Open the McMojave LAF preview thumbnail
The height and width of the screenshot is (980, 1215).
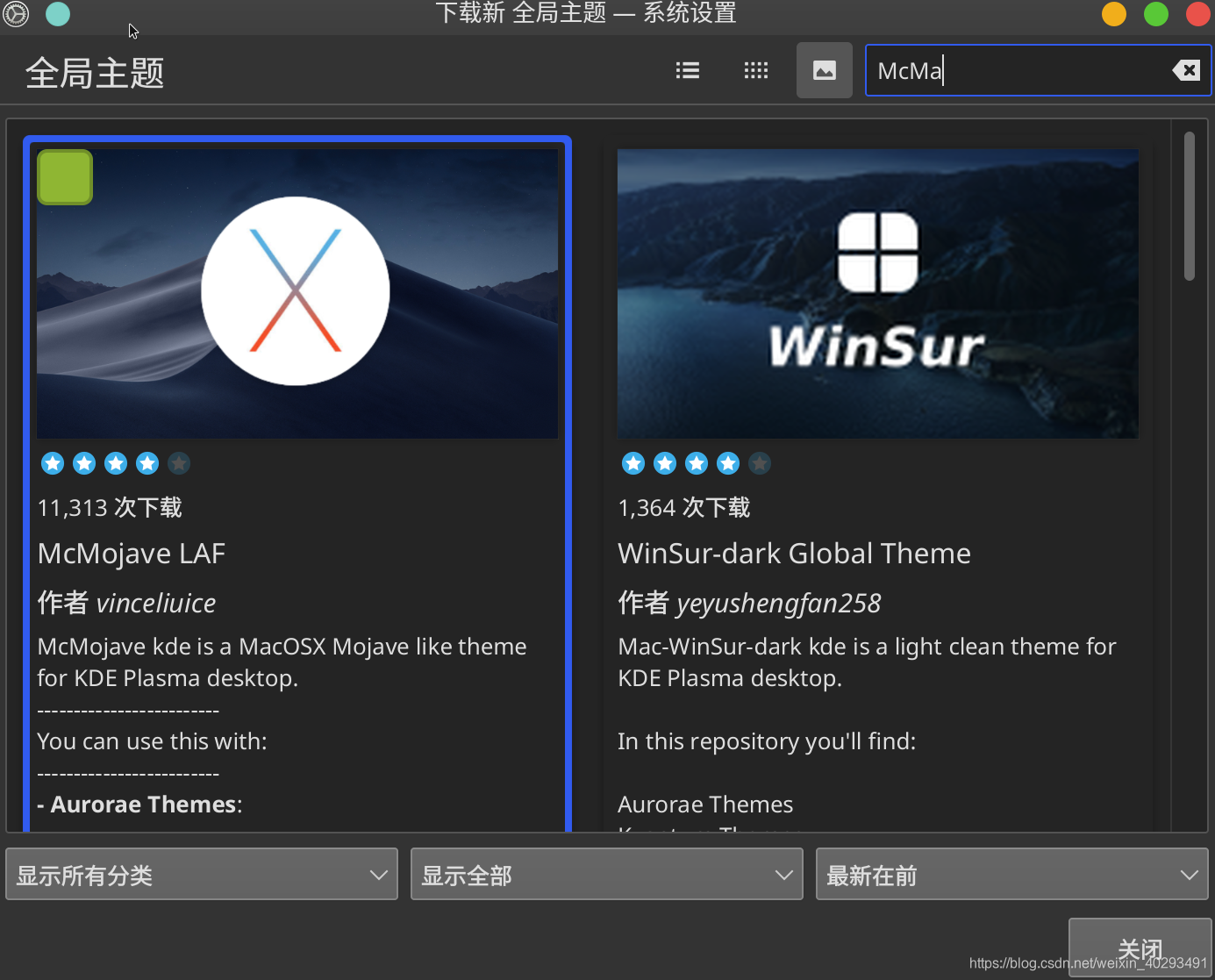point(297,294)
